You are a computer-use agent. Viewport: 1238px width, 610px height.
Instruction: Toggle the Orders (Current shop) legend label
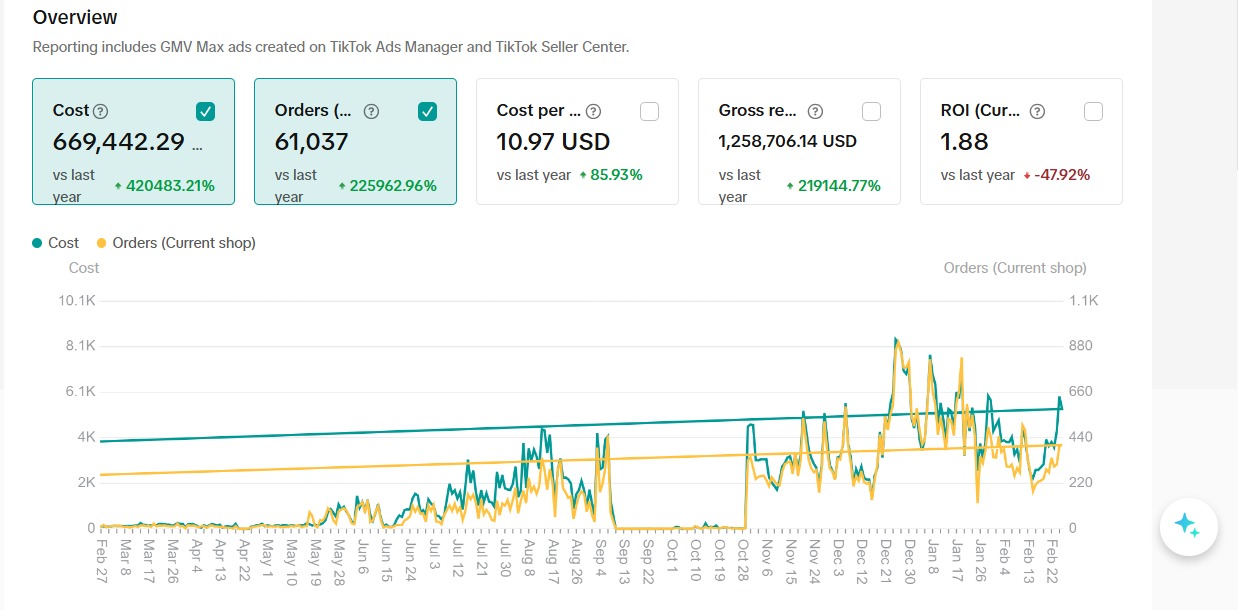[x=183, y=243]
